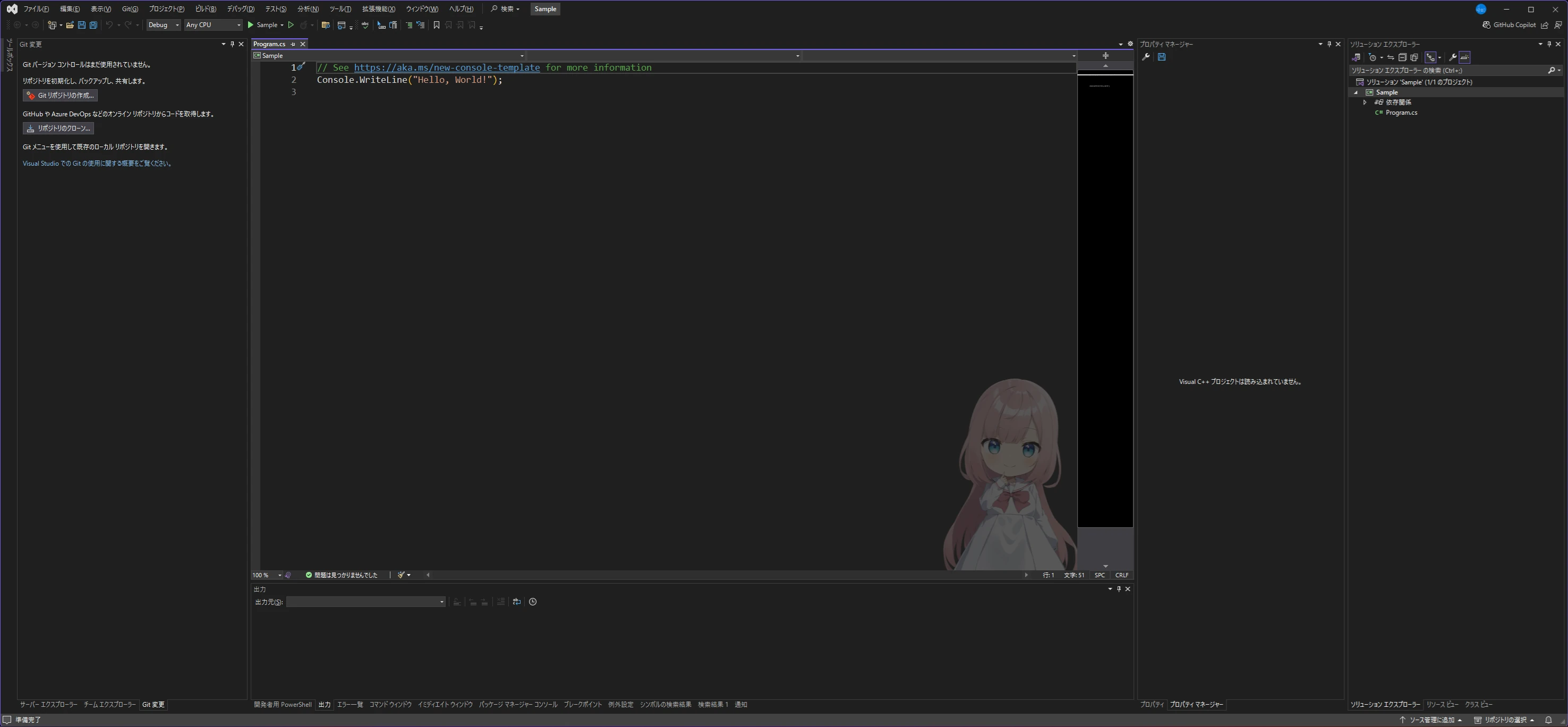Toggle auto-hide pin on Output panel
1568x727 pixels.
coord(1119,589)
